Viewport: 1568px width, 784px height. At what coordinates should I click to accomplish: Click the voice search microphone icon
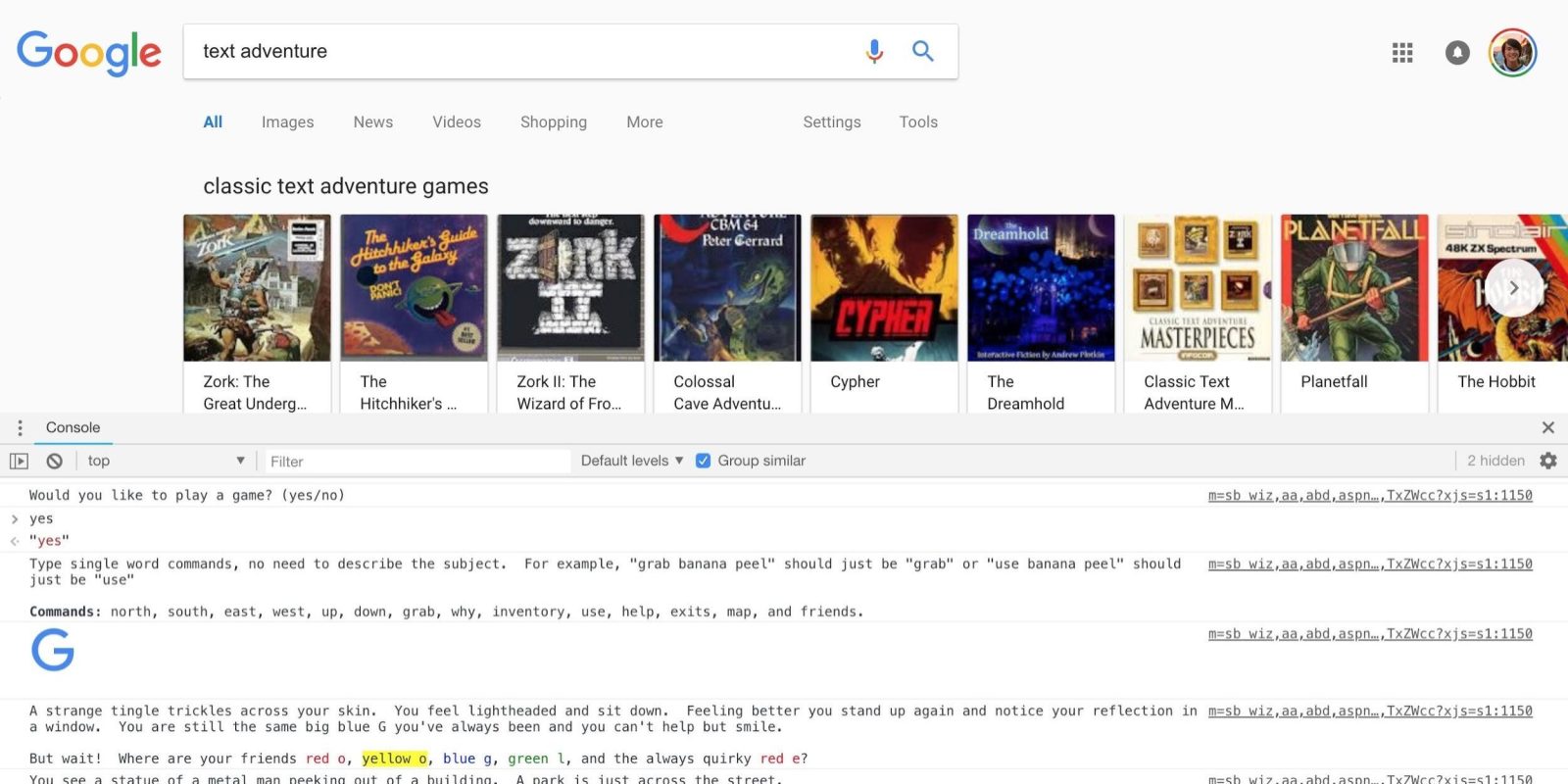[x=874, y=51]
